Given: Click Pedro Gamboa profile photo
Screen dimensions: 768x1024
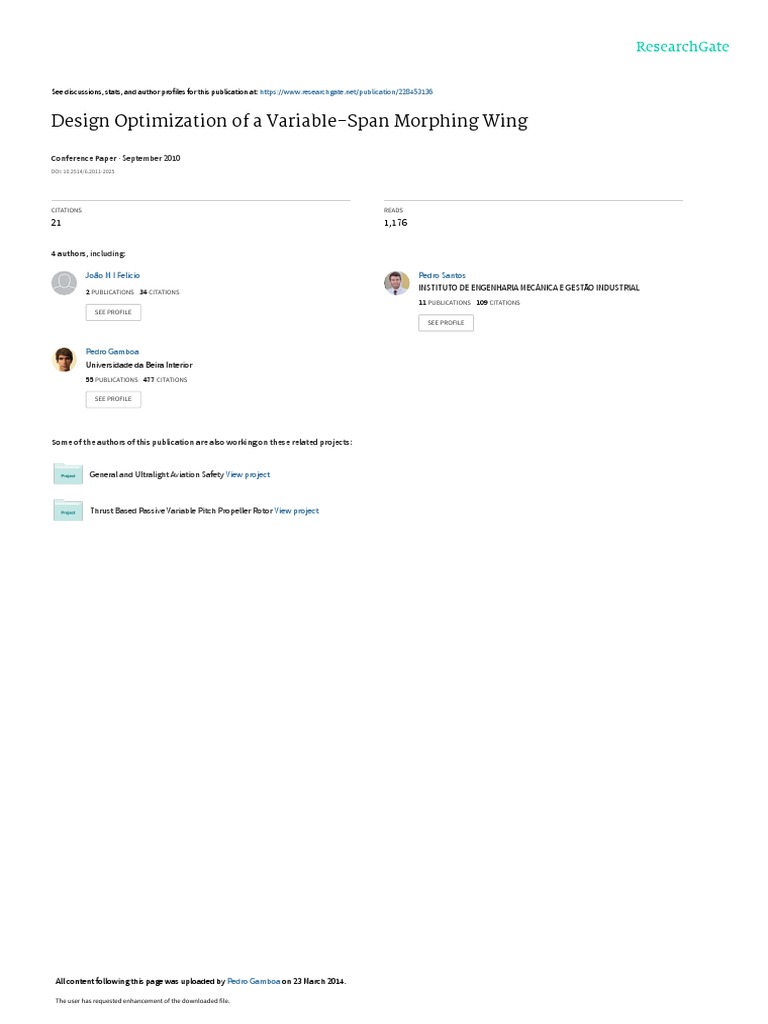Looking at the screenshot, I should (x=64, y=359).
